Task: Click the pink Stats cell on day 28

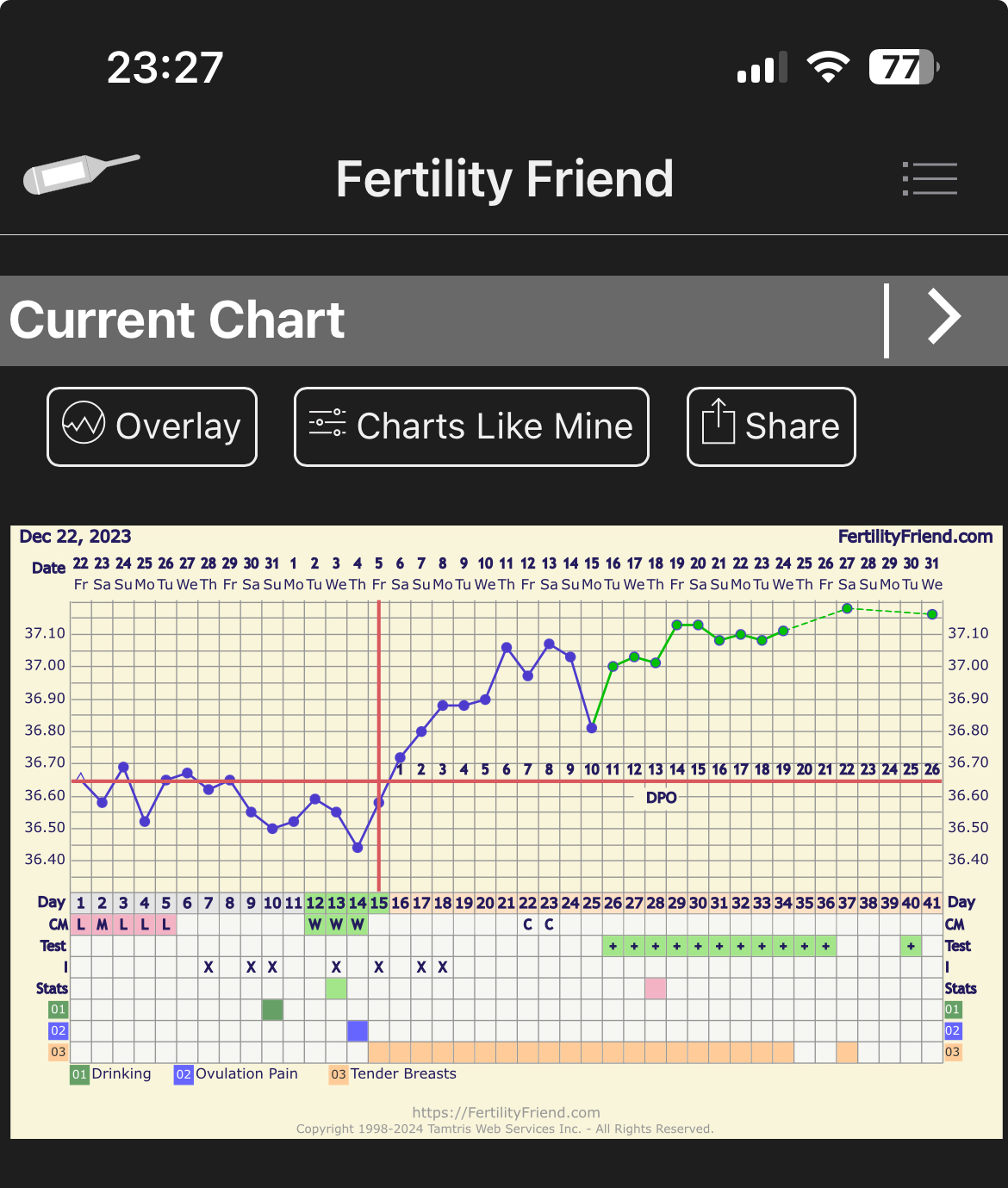Action: [656, 988]
